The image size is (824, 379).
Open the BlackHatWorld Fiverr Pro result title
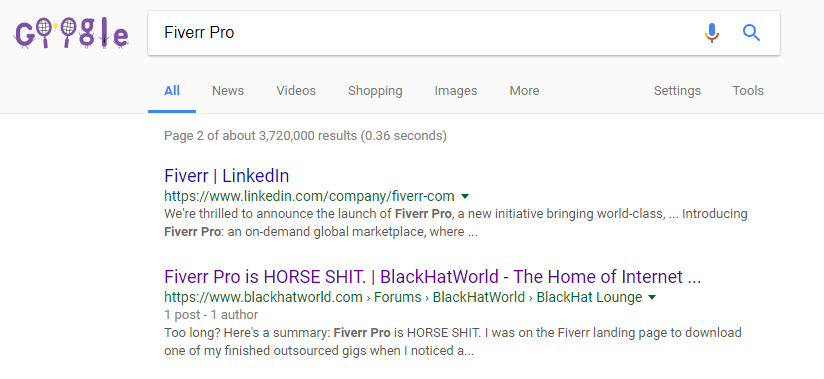tap(432, 276)
